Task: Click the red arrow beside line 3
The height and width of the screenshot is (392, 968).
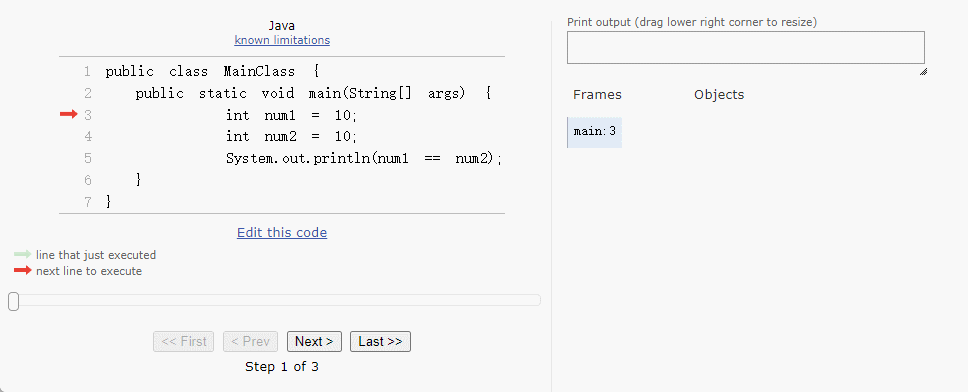Action: pyautogui.click(x=69, y=114)
